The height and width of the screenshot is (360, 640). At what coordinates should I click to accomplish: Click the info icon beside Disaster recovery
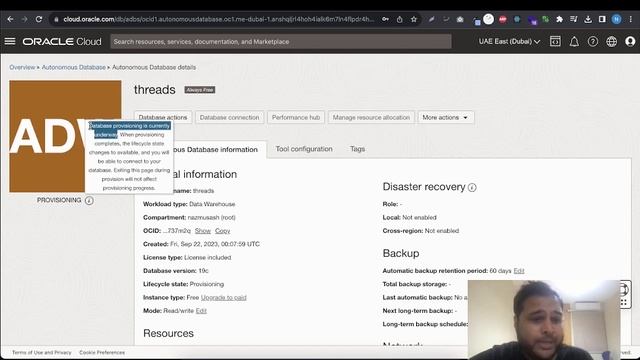click(472, 187)
